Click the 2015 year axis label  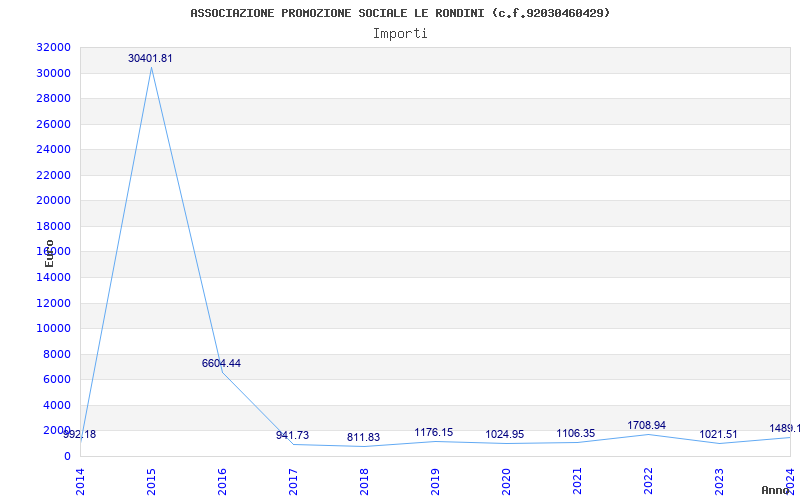(x=151, y=482)
